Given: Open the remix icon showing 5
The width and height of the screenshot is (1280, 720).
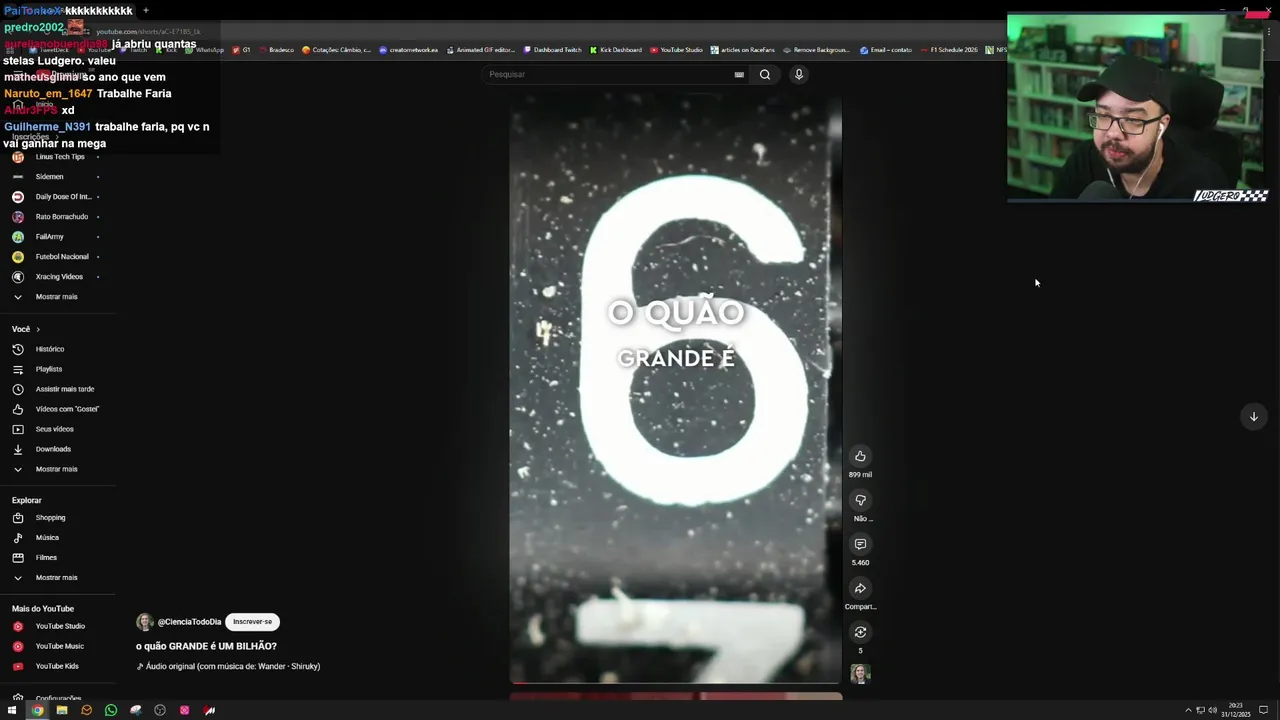Looking at the screenshot, I should click(x=860, y=632).
